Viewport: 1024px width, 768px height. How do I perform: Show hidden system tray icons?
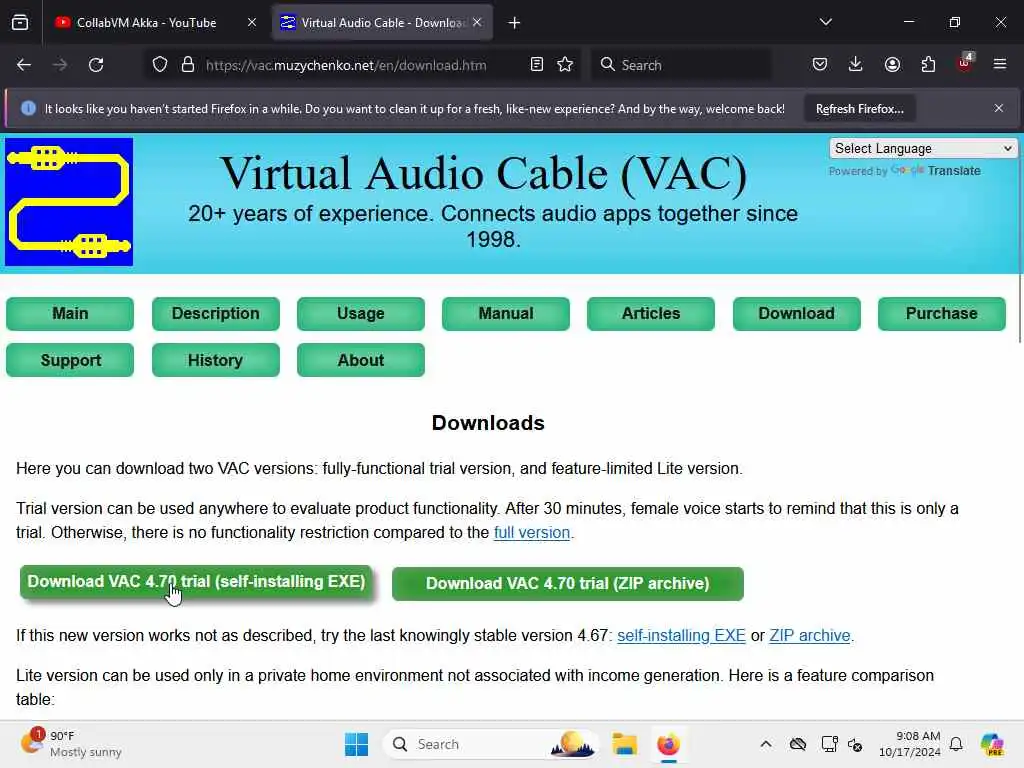click(766, 744)
